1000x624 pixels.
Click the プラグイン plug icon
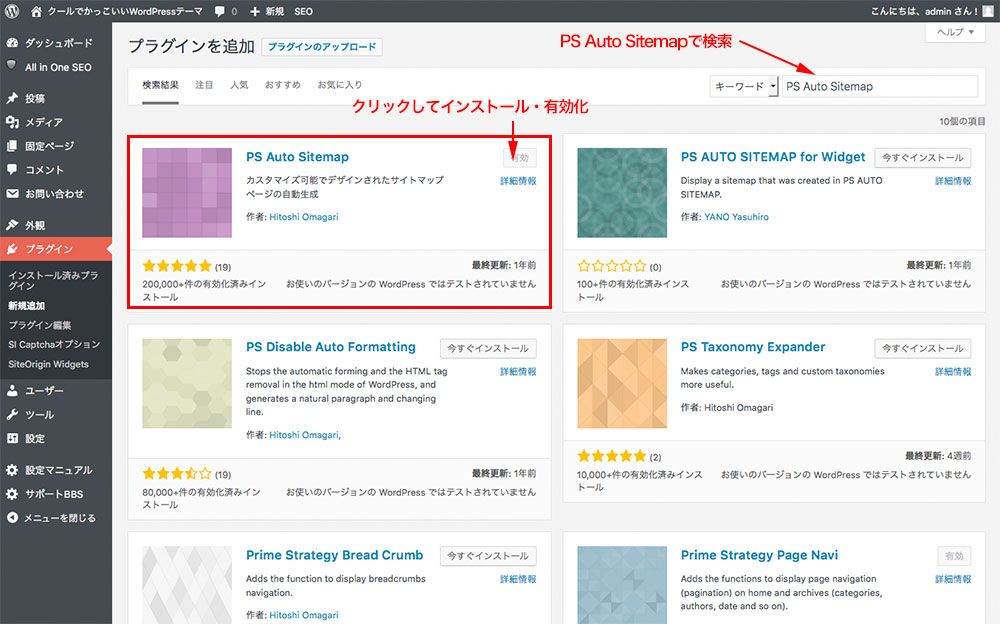12,249
